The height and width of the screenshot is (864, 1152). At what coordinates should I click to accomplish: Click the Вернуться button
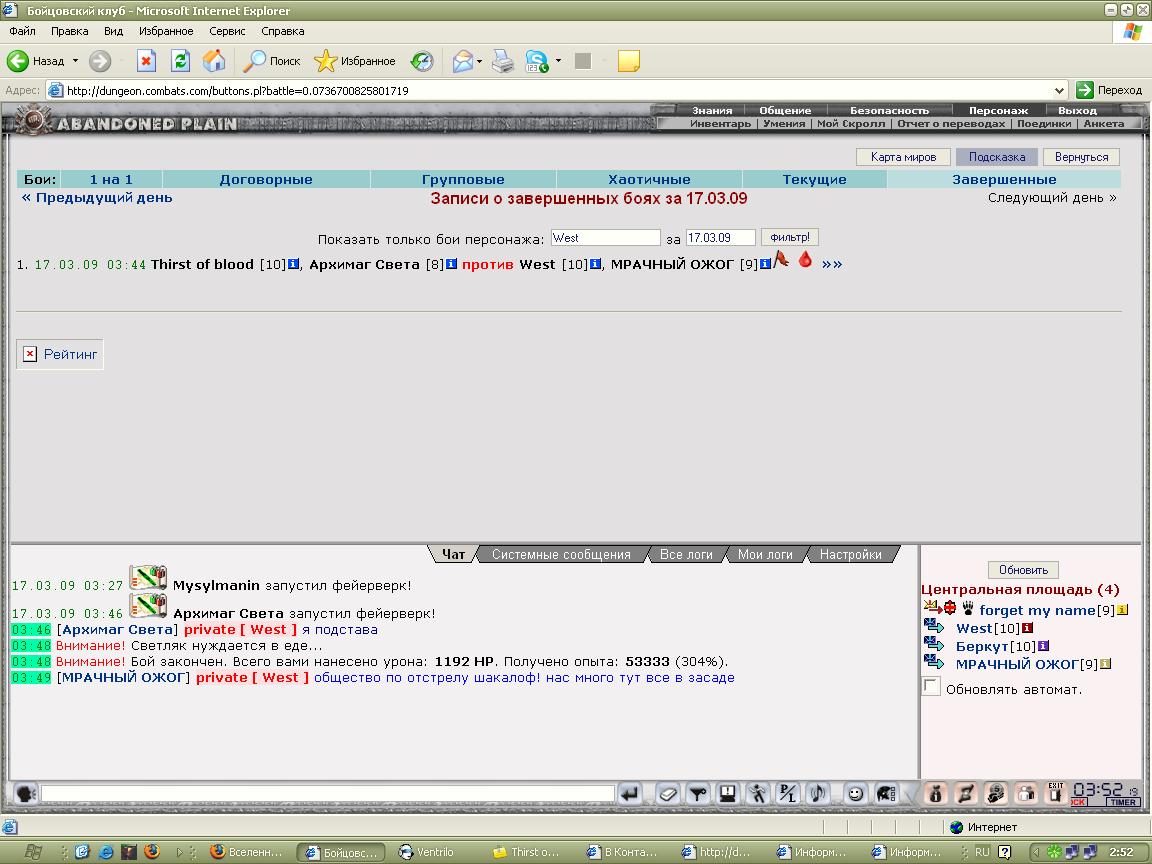tap(1081, 156)
